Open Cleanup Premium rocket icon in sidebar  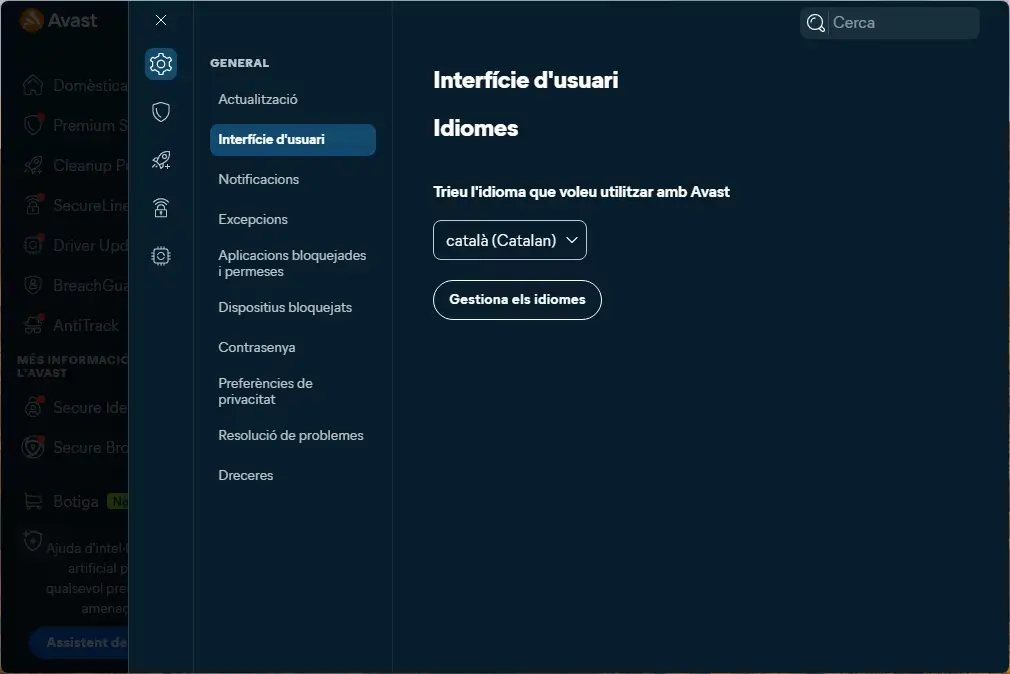point(33,165)
